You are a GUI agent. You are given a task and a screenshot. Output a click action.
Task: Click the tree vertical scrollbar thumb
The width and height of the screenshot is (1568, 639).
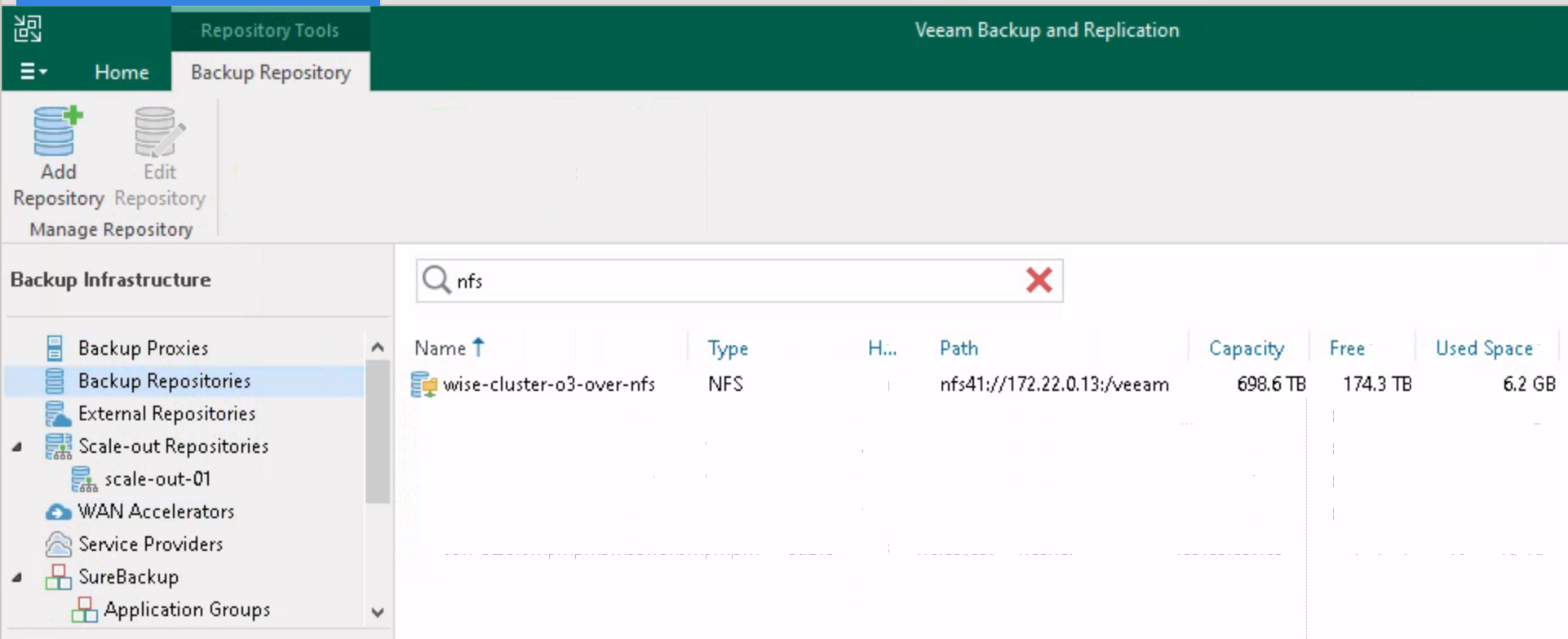click(x=377, y=432)
